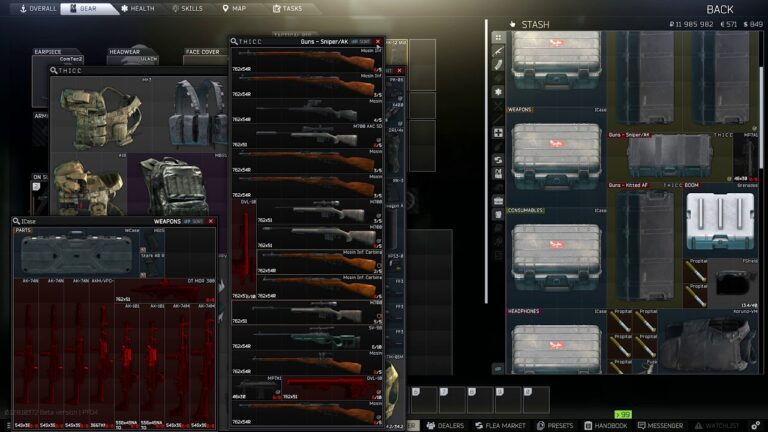This screenshot has height=432, width=768.
Task: Select the green SV-98 sniper rifle
Action: (307, 337)
